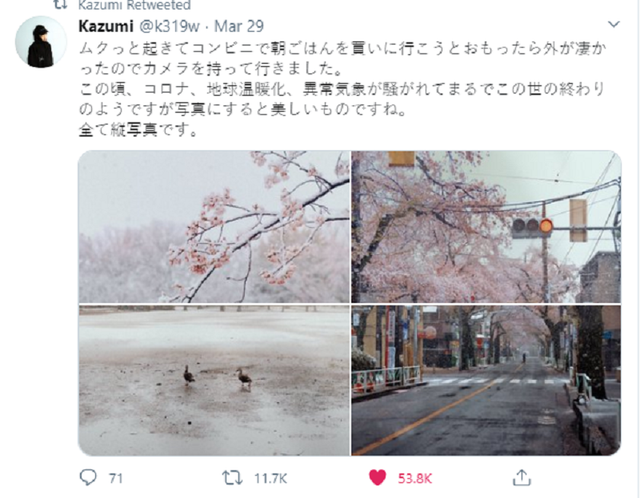Viewport: 640px width, 498px height.
Task: Click the retweet arrows icon
Action: click(232, 477)
